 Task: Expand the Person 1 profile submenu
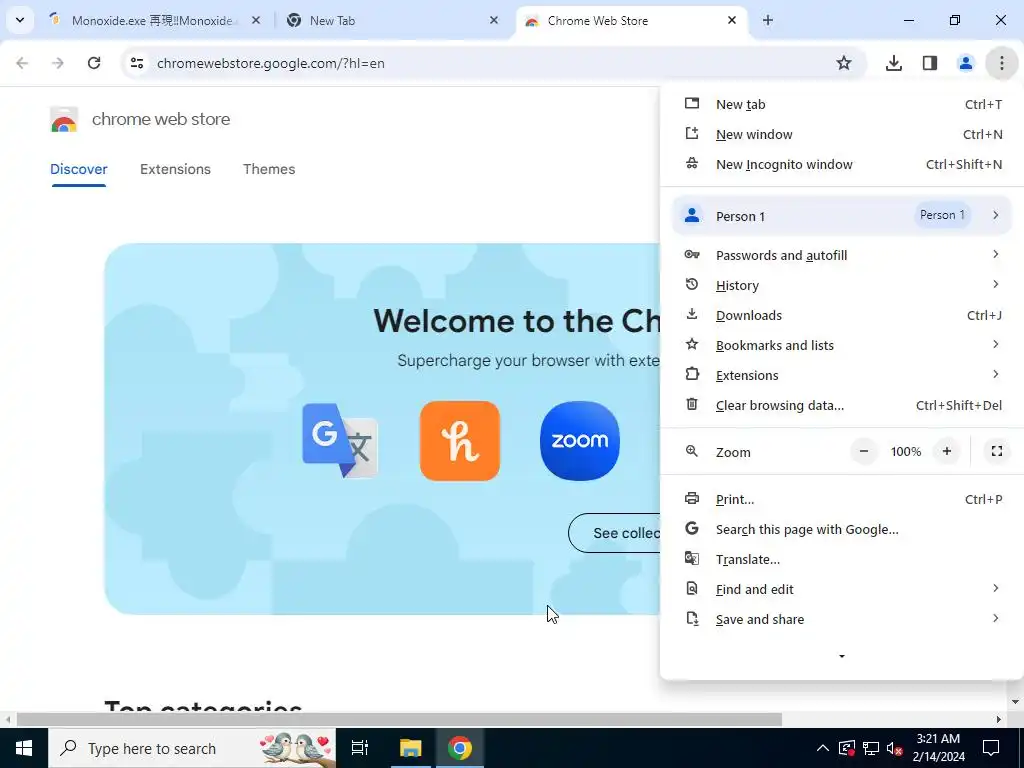tap(842, 216)
